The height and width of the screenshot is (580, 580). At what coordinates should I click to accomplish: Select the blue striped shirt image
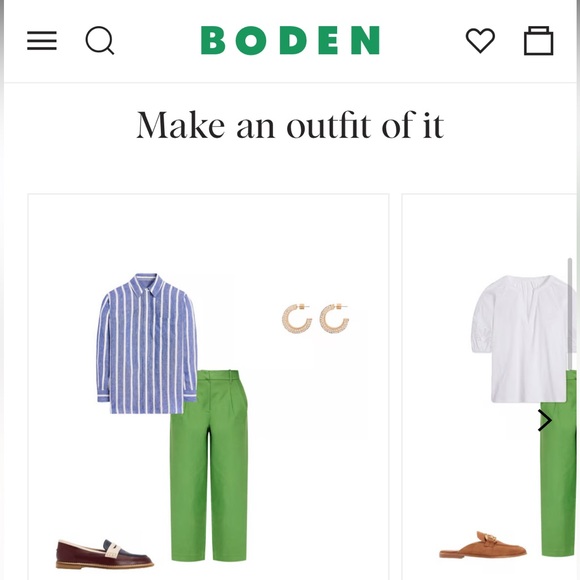click(146, 344)
